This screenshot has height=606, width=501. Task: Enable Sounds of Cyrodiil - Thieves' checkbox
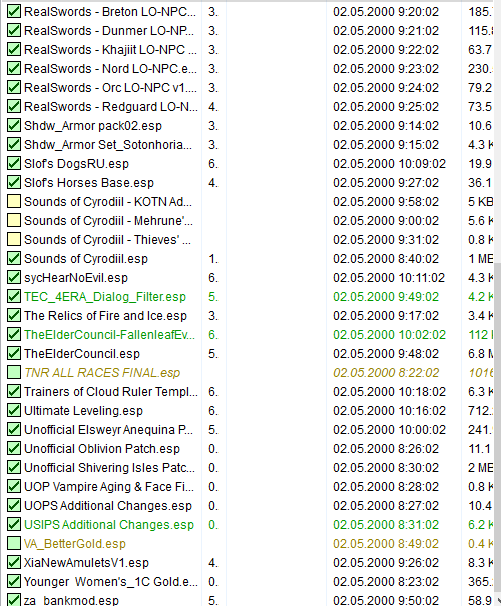coord(14,239)
